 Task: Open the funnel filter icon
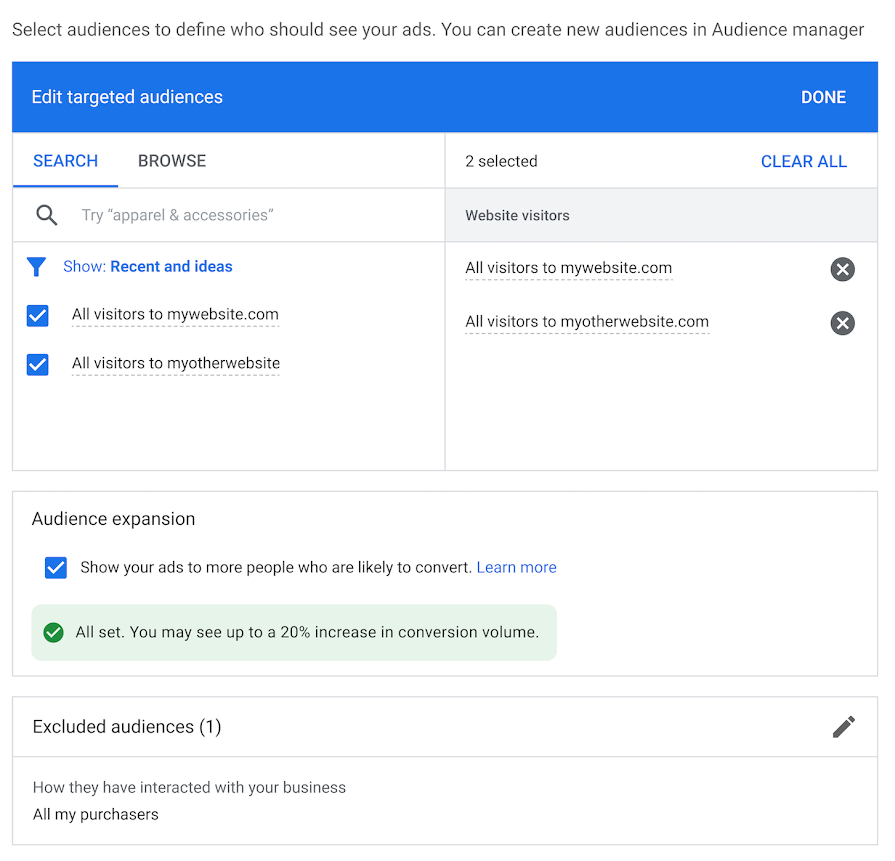click(x=37, y=267)
